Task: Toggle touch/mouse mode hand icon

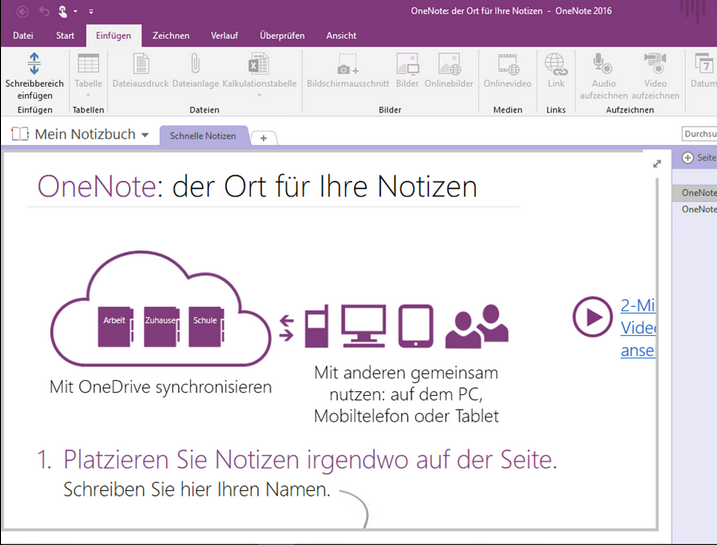Action: pos(63,11)
